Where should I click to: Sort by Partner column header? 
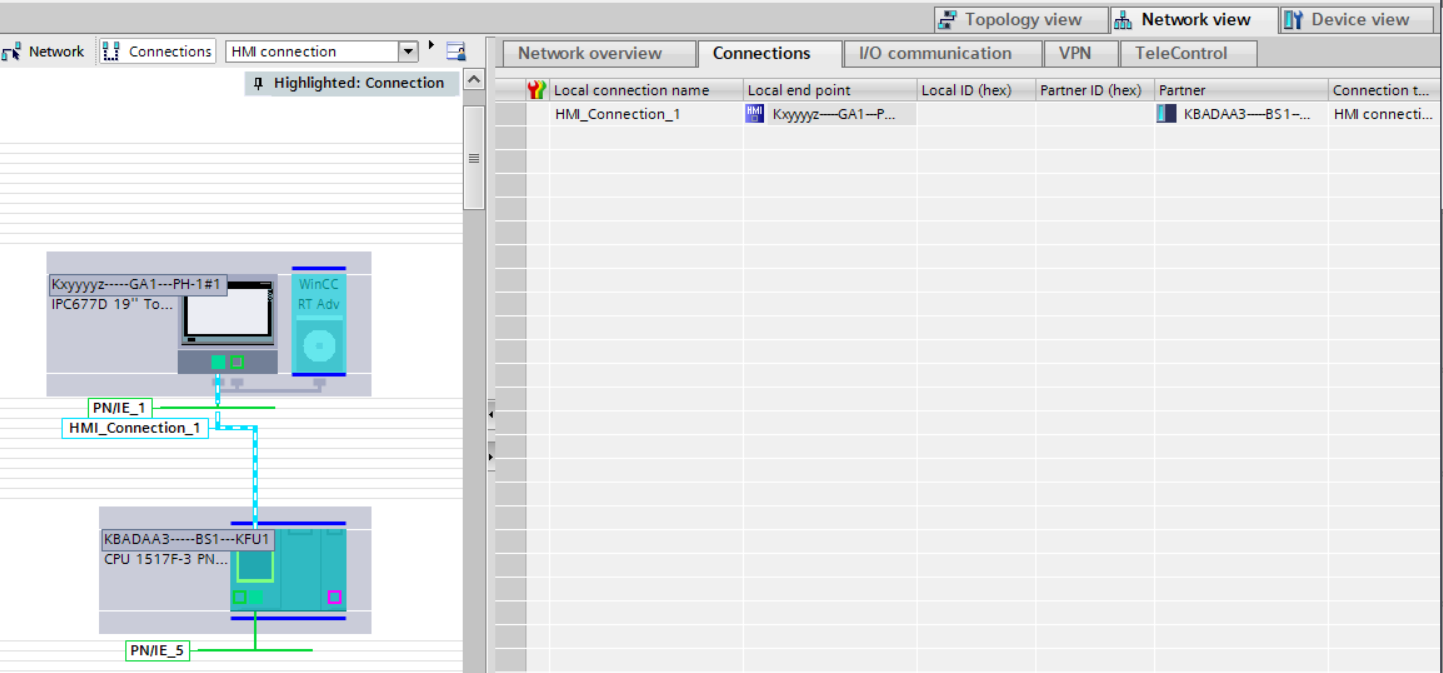point(1241,90)
